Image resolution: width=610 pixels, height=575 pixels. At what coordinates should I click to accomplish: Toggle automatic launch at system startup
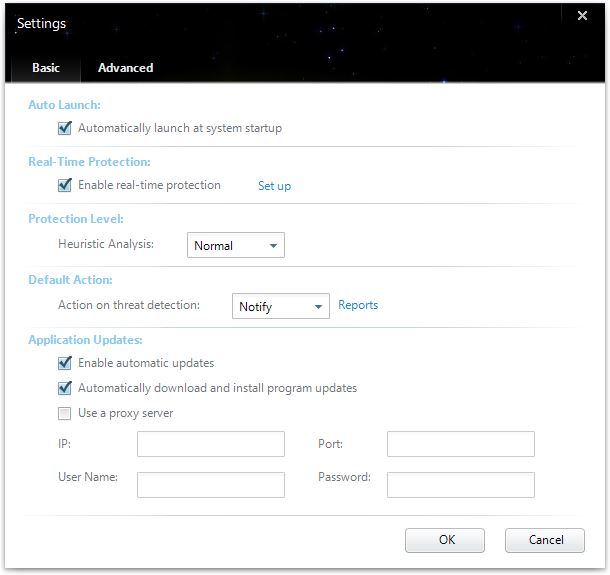click(65, 128)
